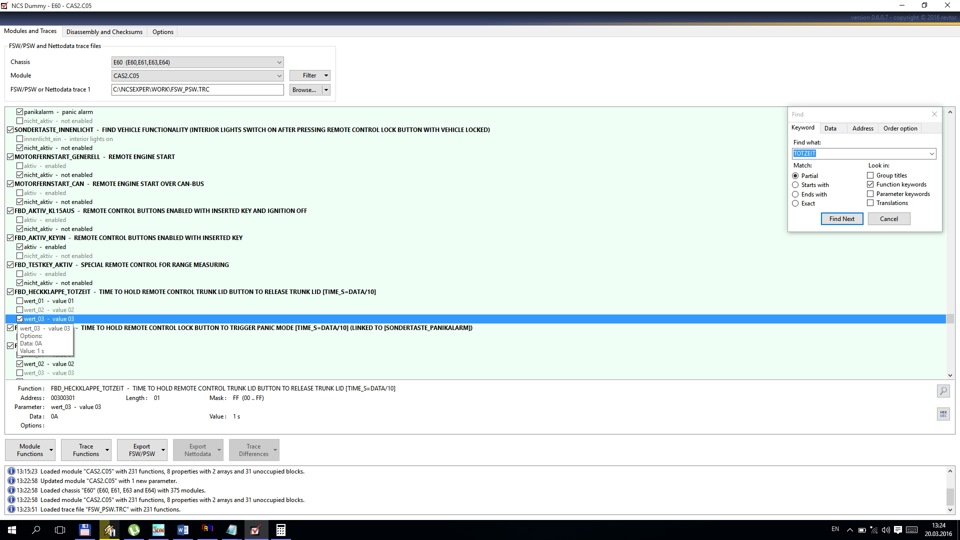The width and height of the screenshot is (960, 540).
Task: Toggle the panikalarm - panic alarm checkbox
Action: [x=20, y=111]
